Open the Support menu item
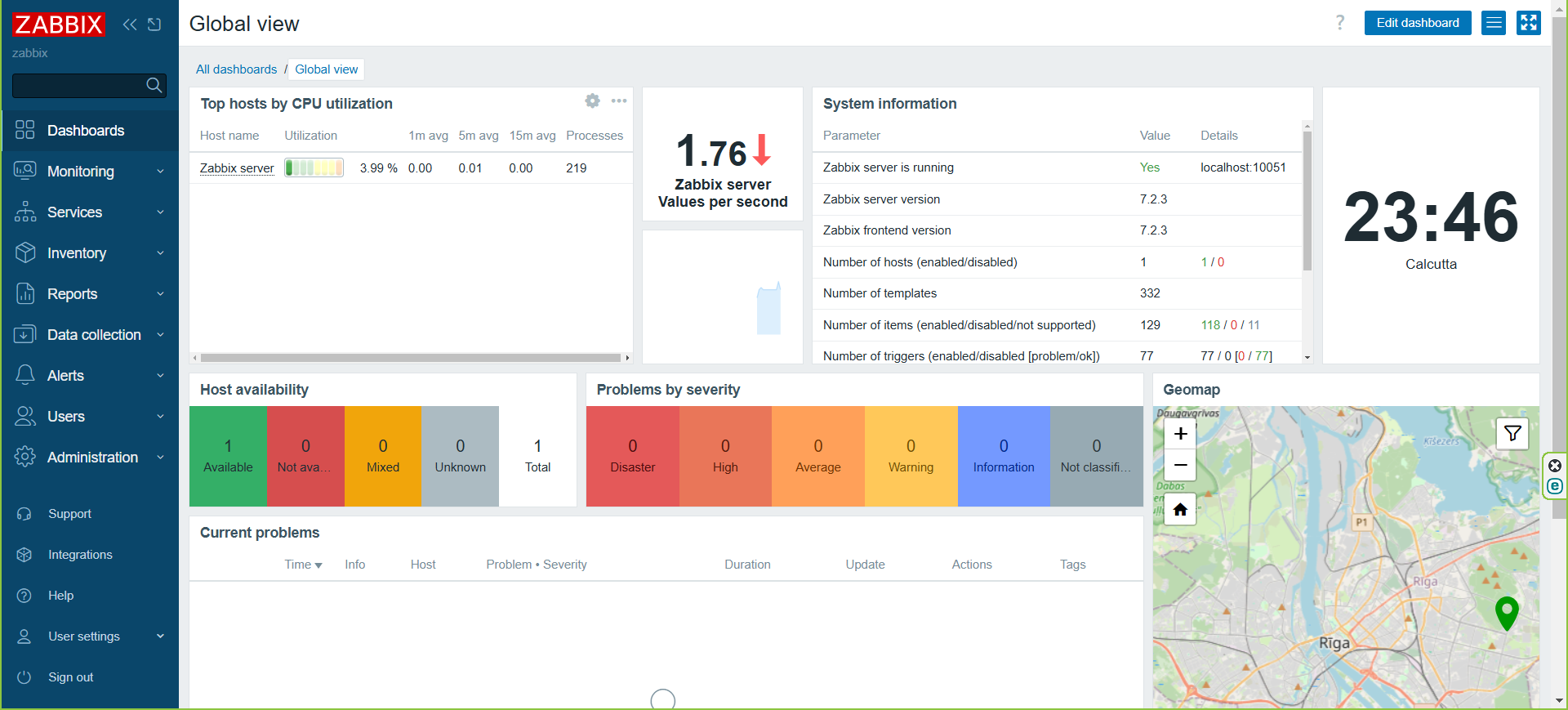The height and width of the screenshot is (710, 1568). 90,514
